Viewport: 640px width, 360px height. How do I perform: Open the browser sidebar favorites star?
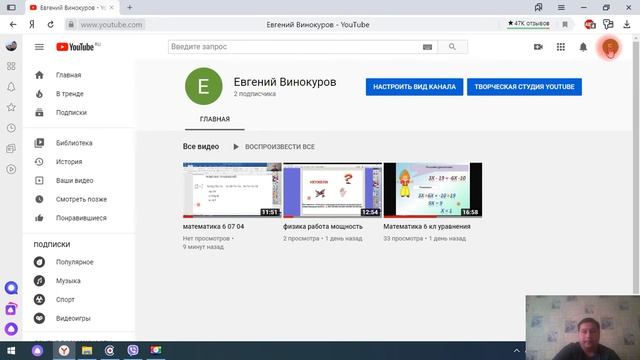pos(11,107)
